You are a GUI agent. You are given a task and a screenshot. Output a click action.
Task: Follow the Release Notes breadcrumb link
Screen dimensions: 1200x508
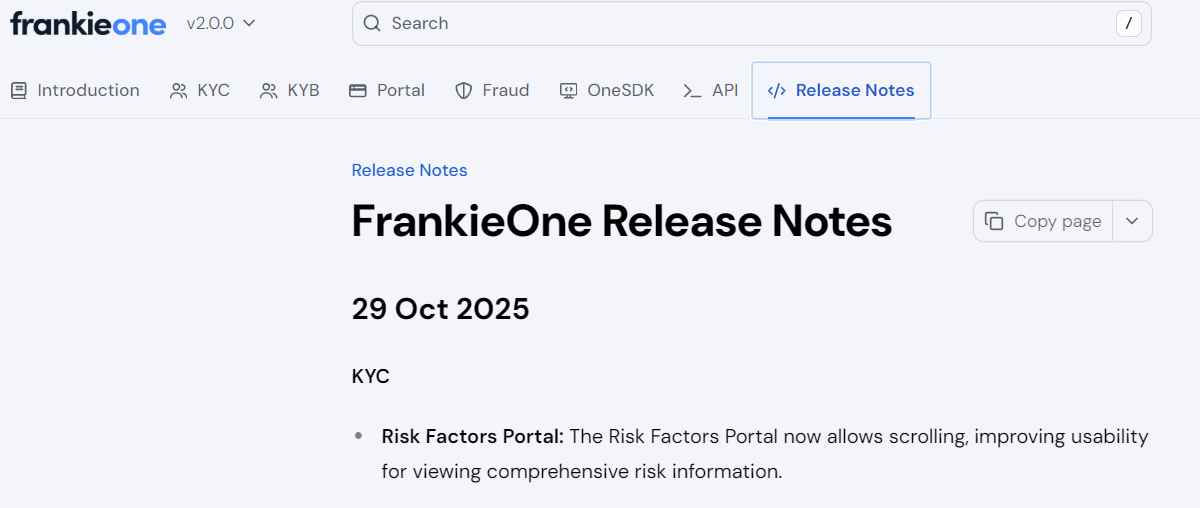[409, 170]
